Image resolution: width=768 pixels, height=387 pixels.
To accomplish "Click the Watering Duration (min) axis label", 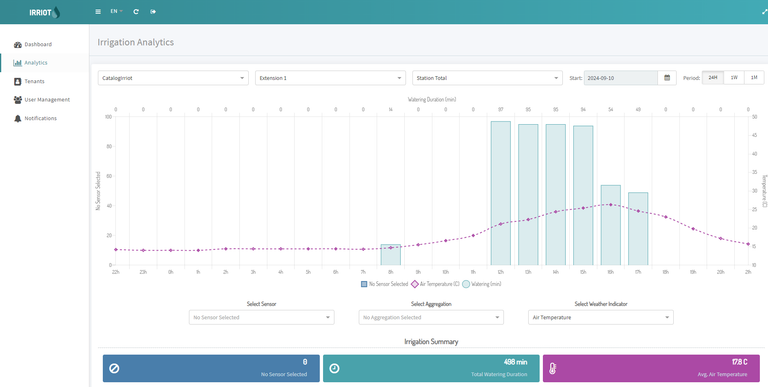I will tap(432, 99).
